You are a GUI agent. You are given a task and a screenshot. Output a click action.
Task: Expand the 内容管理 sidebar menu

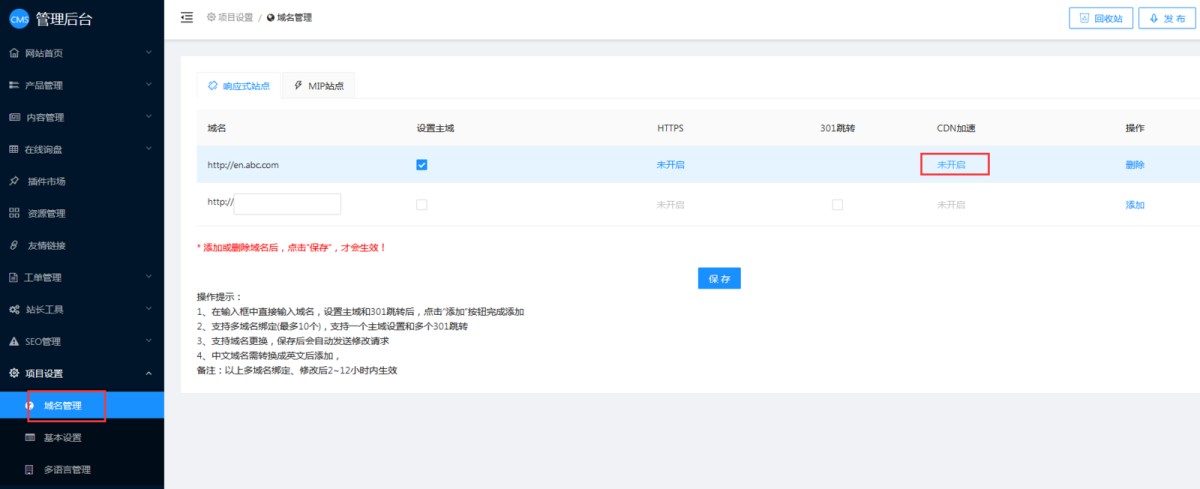click(80, 117)
